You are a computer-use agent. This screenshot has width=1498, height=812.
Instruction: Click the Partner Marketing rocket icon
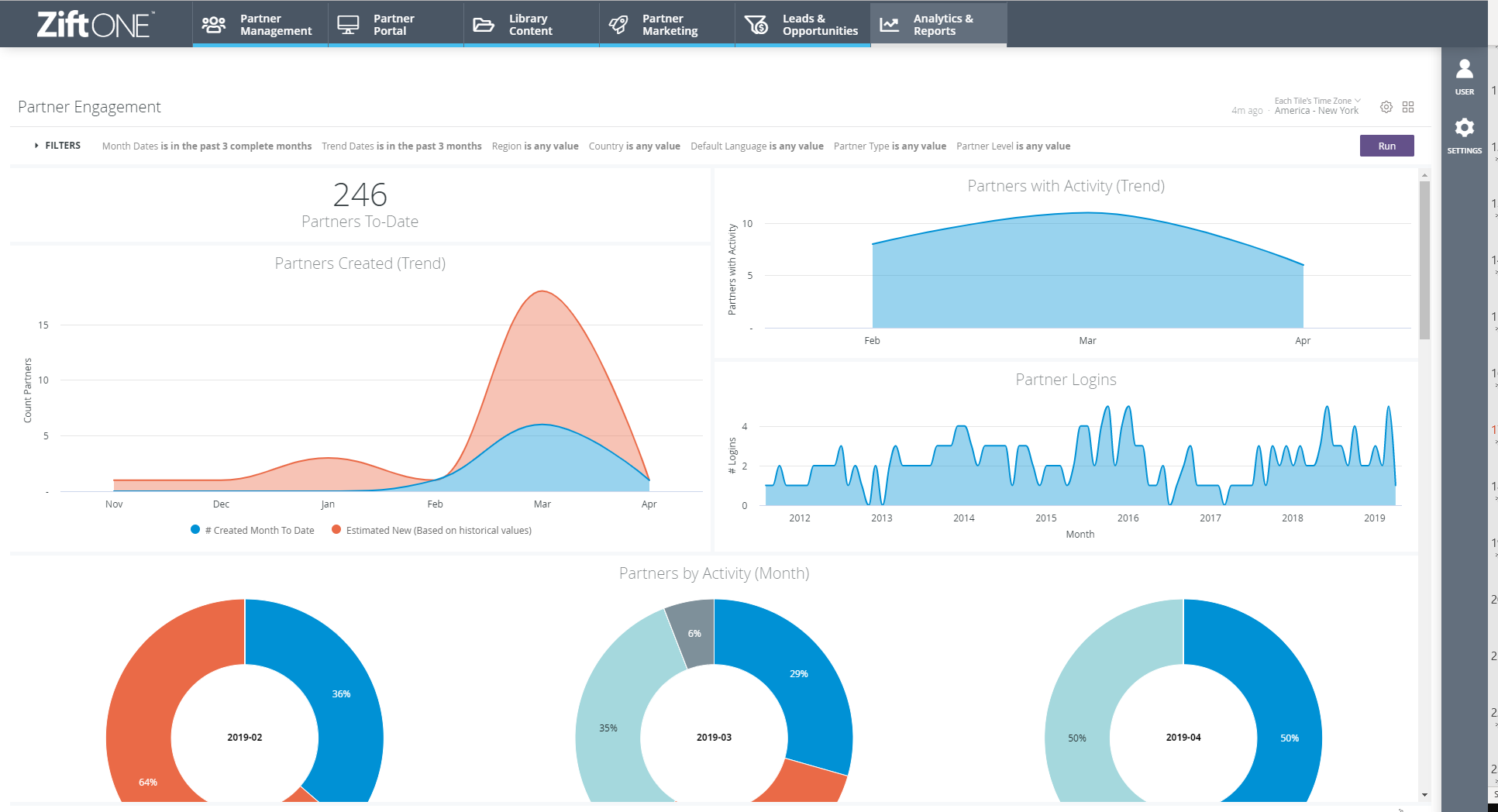coord(618,25)
